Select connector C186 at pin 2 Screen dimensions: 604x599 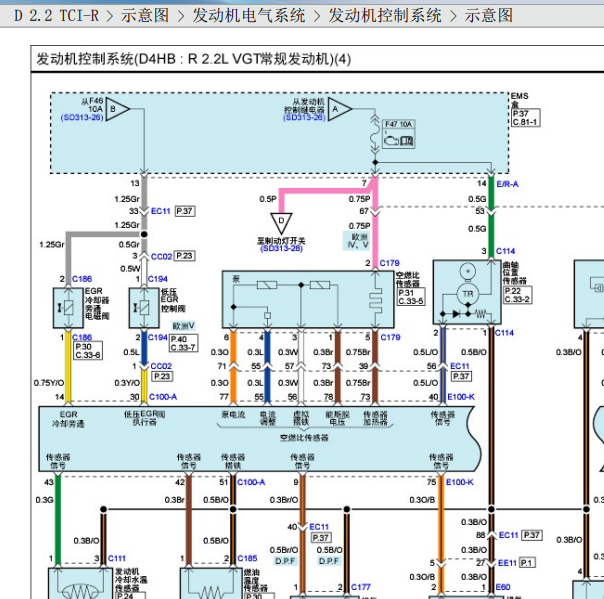pyautogui.click(x=82, y=279)
